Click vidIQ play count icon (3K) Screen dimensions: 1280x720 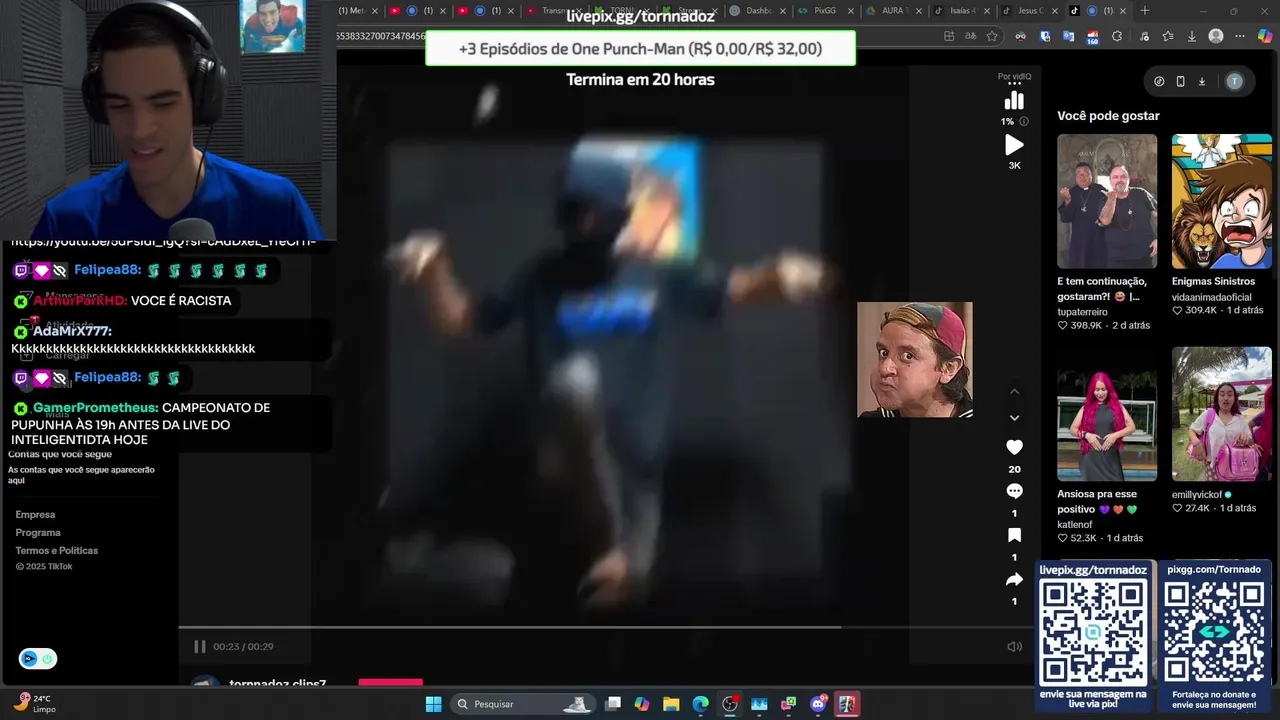click(x=1014, y=145)
